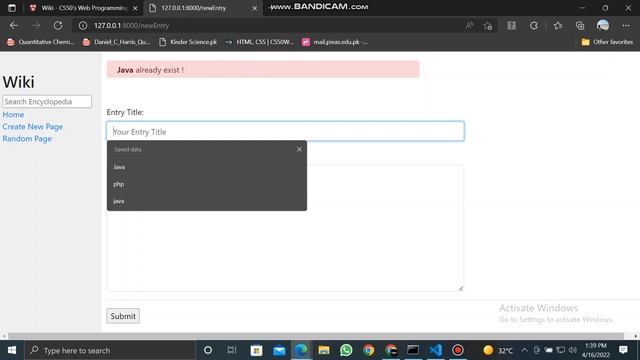Click the Submit button

click(x=123, y=316)
